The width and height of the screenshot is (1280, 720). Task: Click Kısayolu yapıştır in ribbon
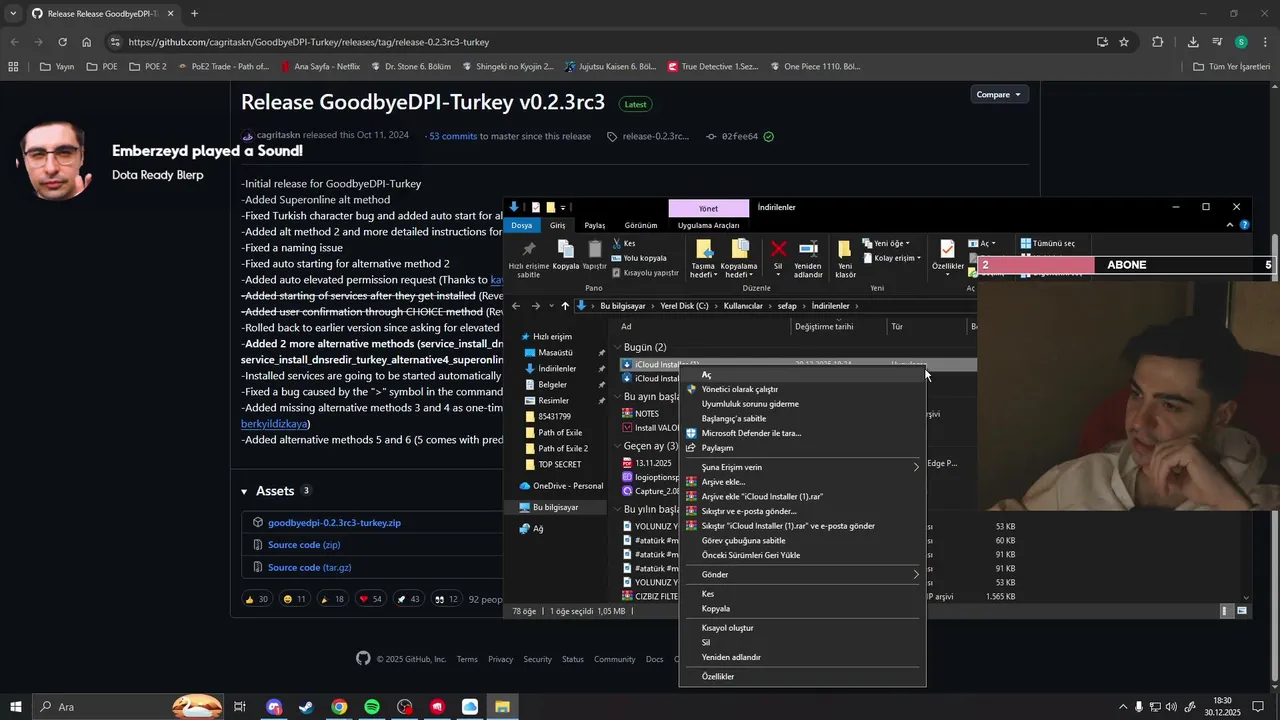pos(645,272)
